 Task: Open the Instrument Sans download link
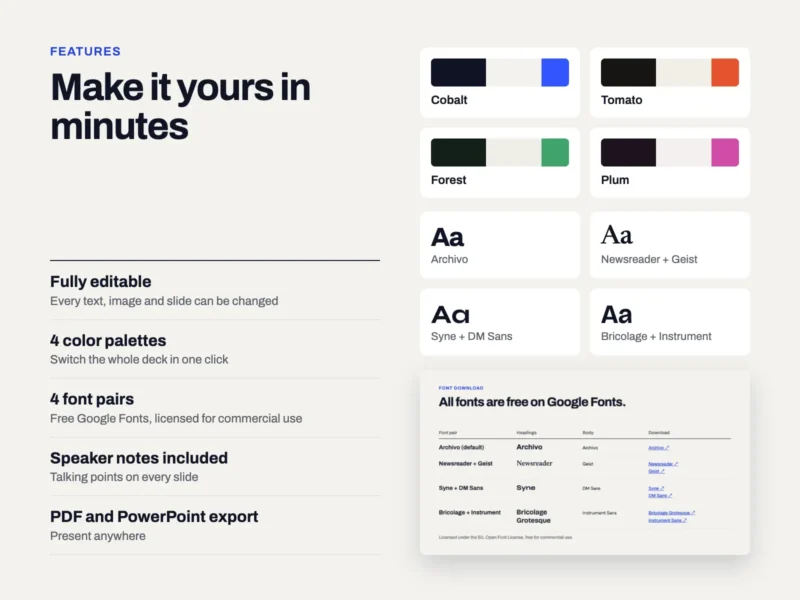pos(667,520)
